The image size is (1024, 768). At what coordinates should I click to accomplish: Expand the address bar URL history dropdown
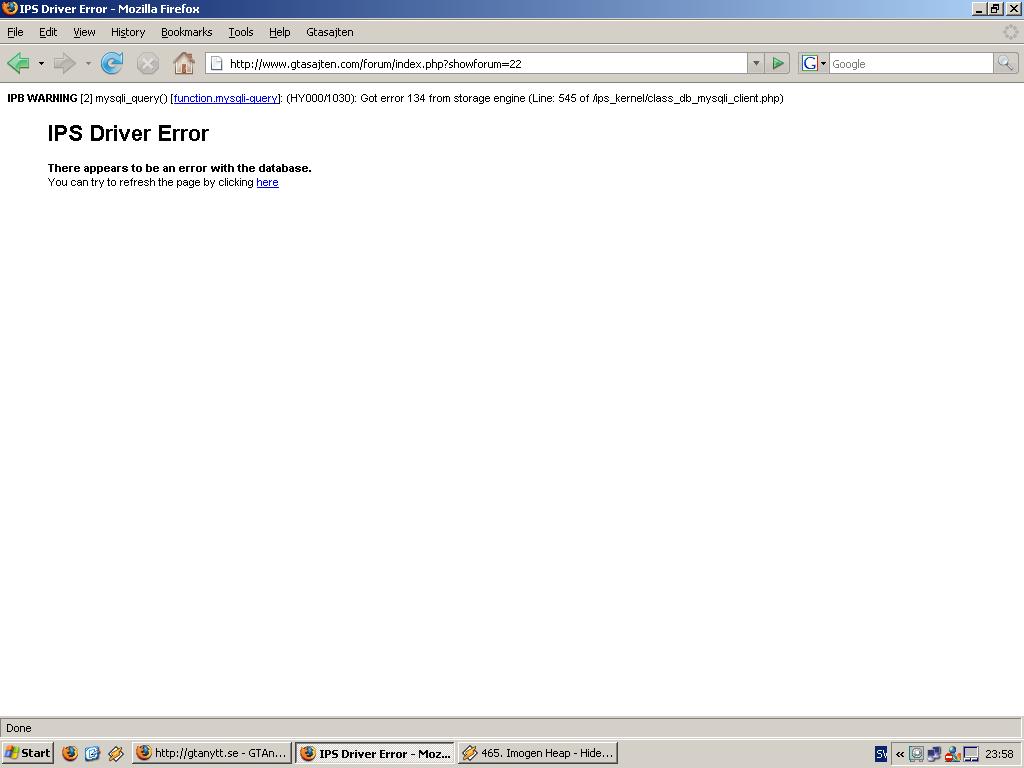tap(756, 63)
